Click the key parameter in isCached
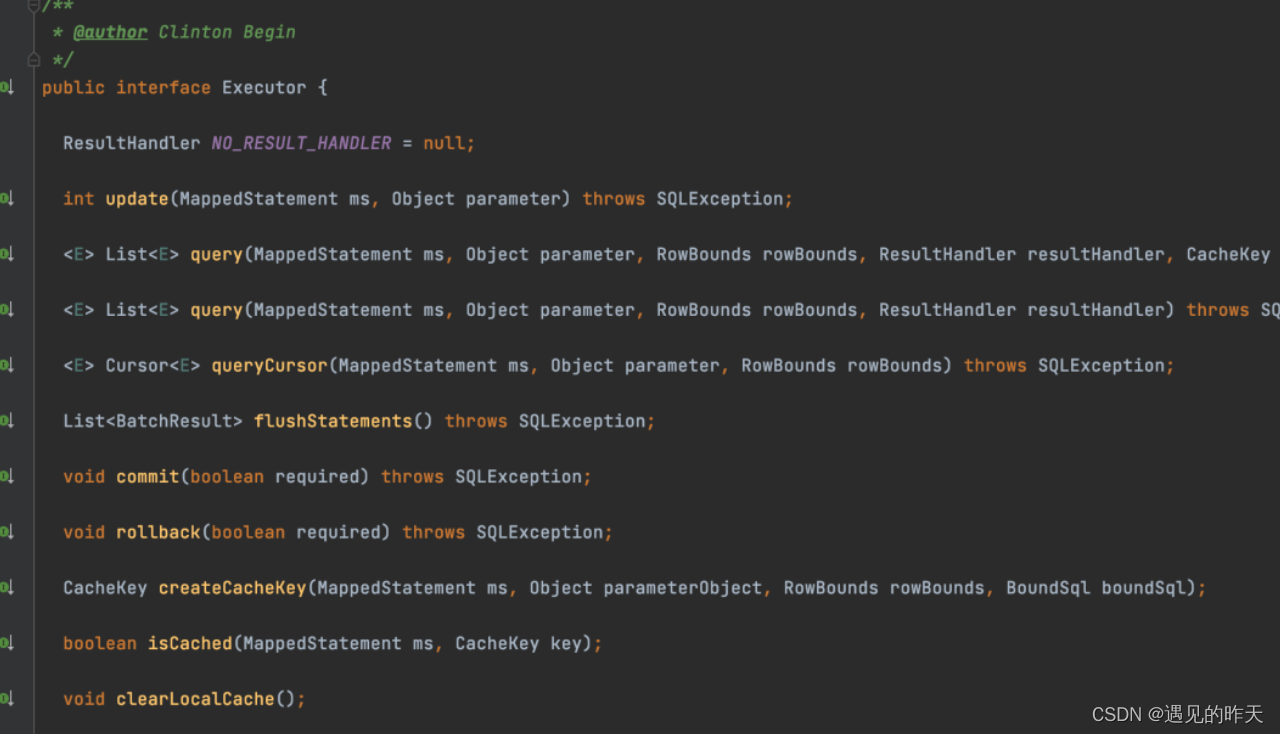This screenshot has width=1280, height=734. 566,644
